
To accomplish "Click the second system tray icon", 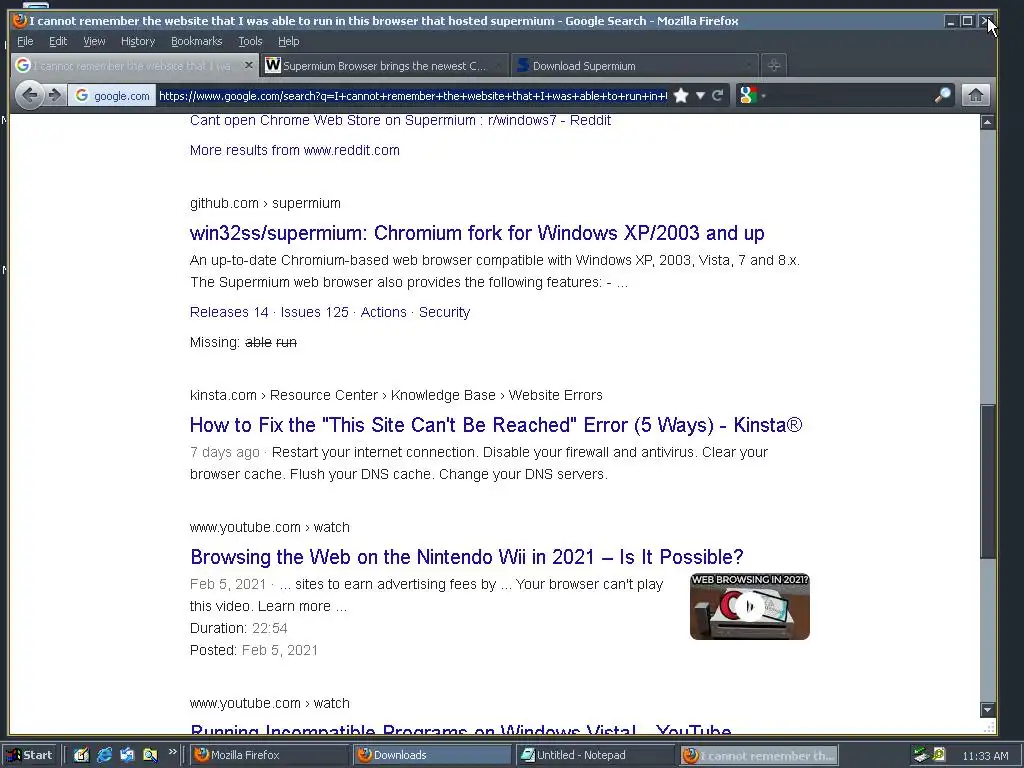I will pyautogui.click(x=939, y=755).
